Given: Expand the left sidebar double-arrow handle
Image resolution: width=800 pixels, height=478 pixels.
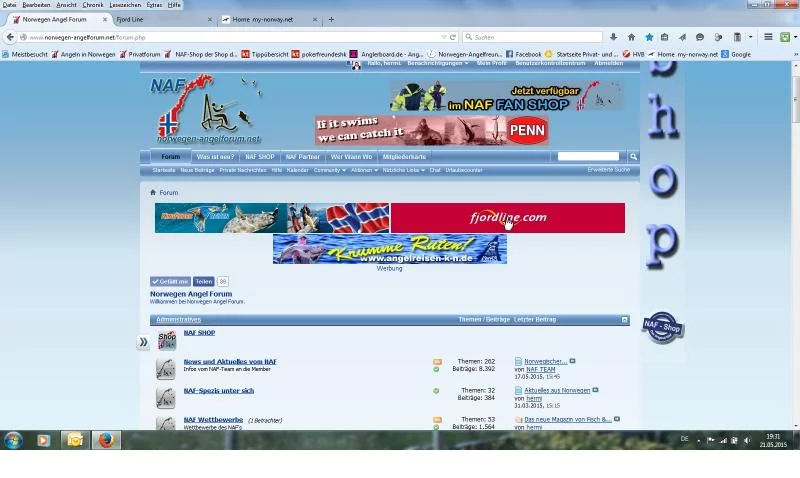Looking at the screenshot, I should [x=143, y=342].
